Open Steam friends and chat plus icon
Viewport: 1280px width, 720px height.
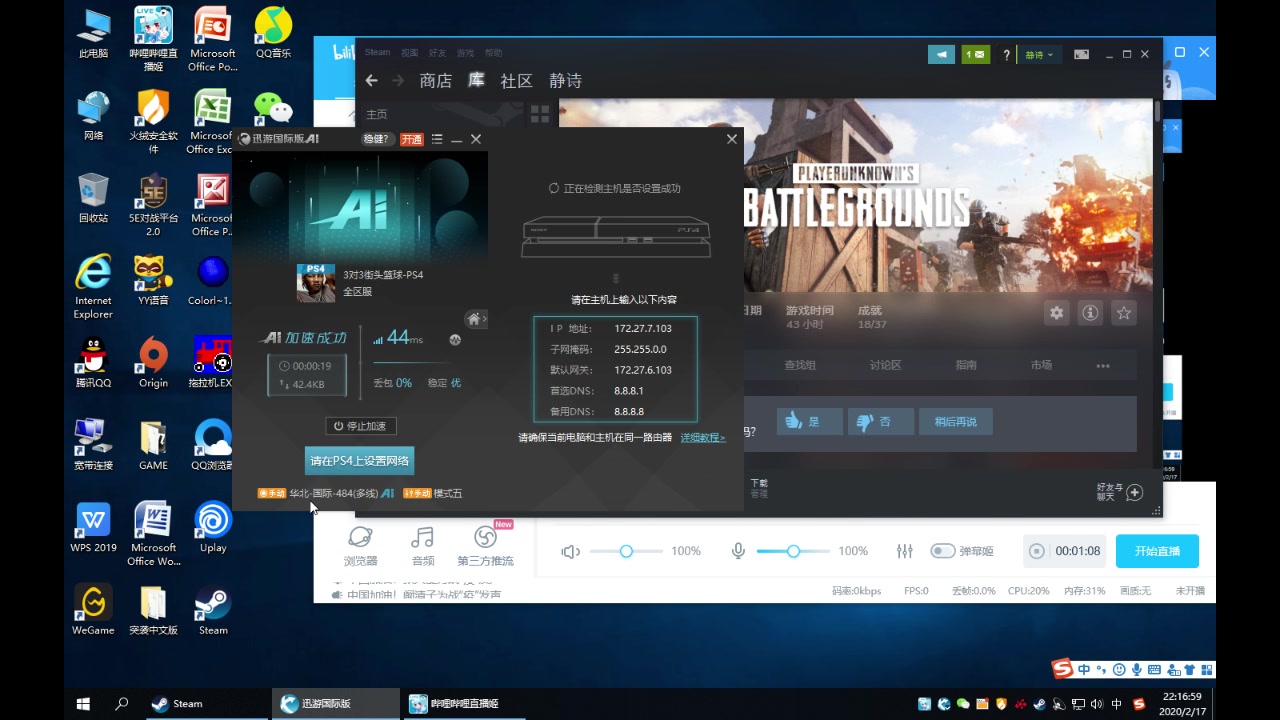click(x=1134, y=492)
